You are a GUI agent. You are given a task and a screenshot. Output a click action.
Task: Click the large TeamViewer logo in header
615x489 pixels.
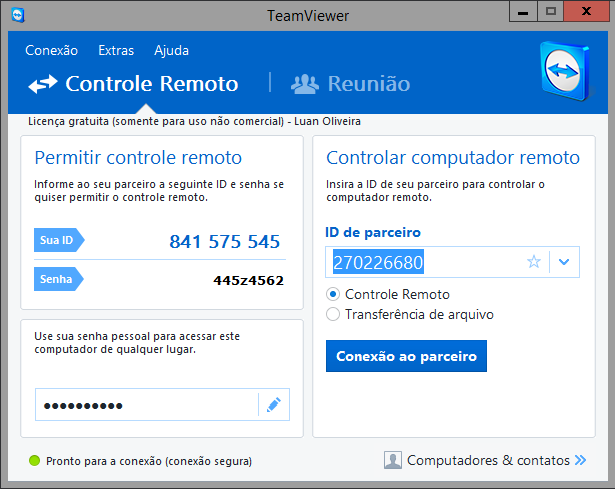click(566, 71)
